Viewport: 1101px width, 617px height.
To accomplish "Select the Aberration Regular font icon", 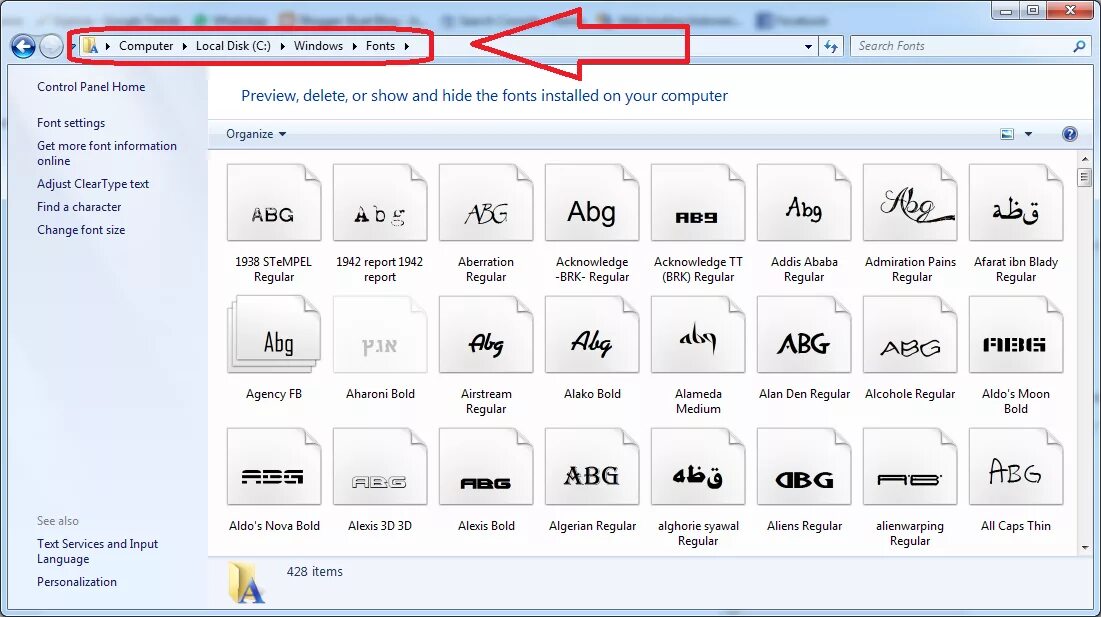I will pos(486,202).
